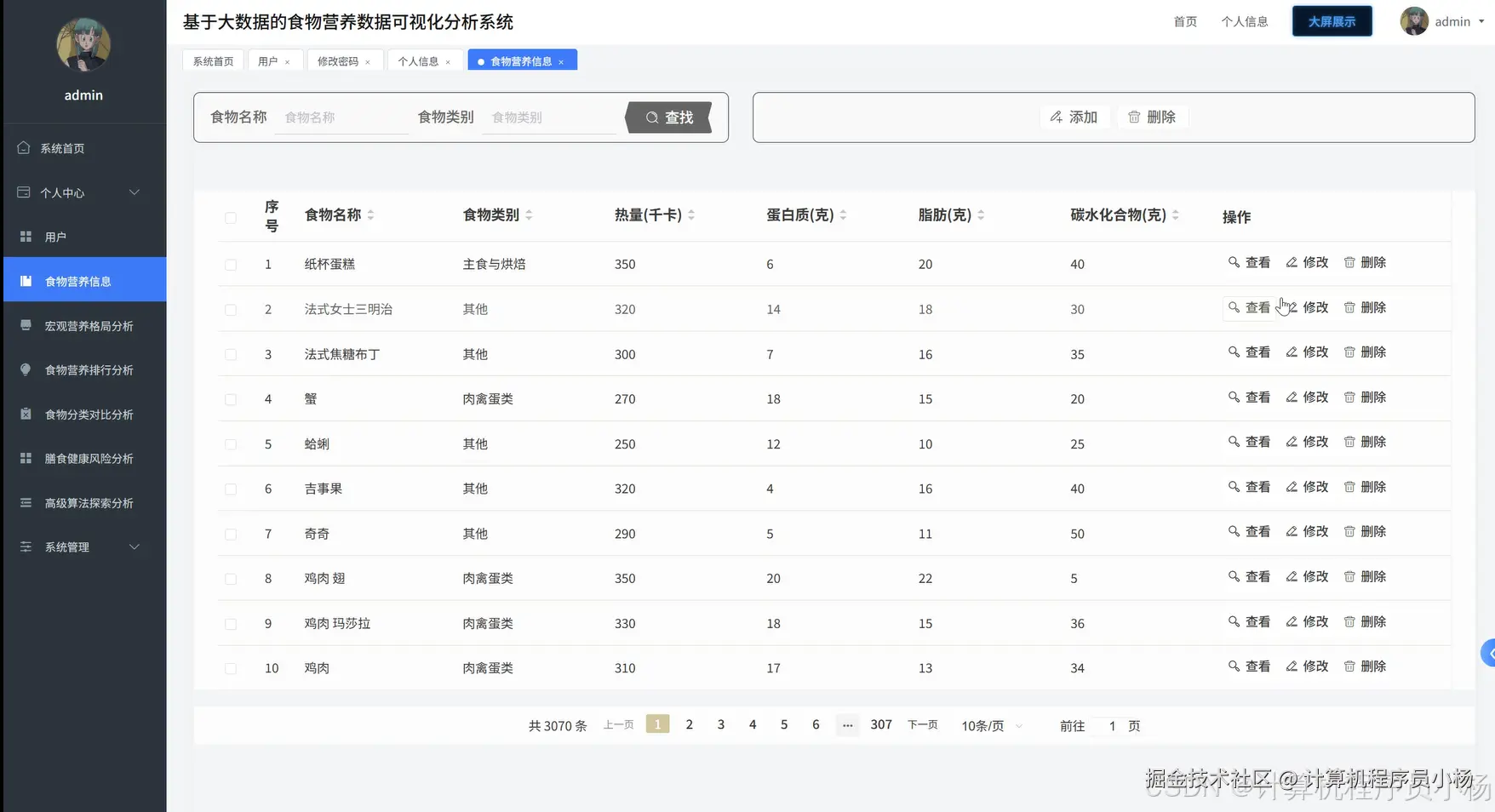
Task: Switch to the 个人信息 tab
Action: pos(418,61)
